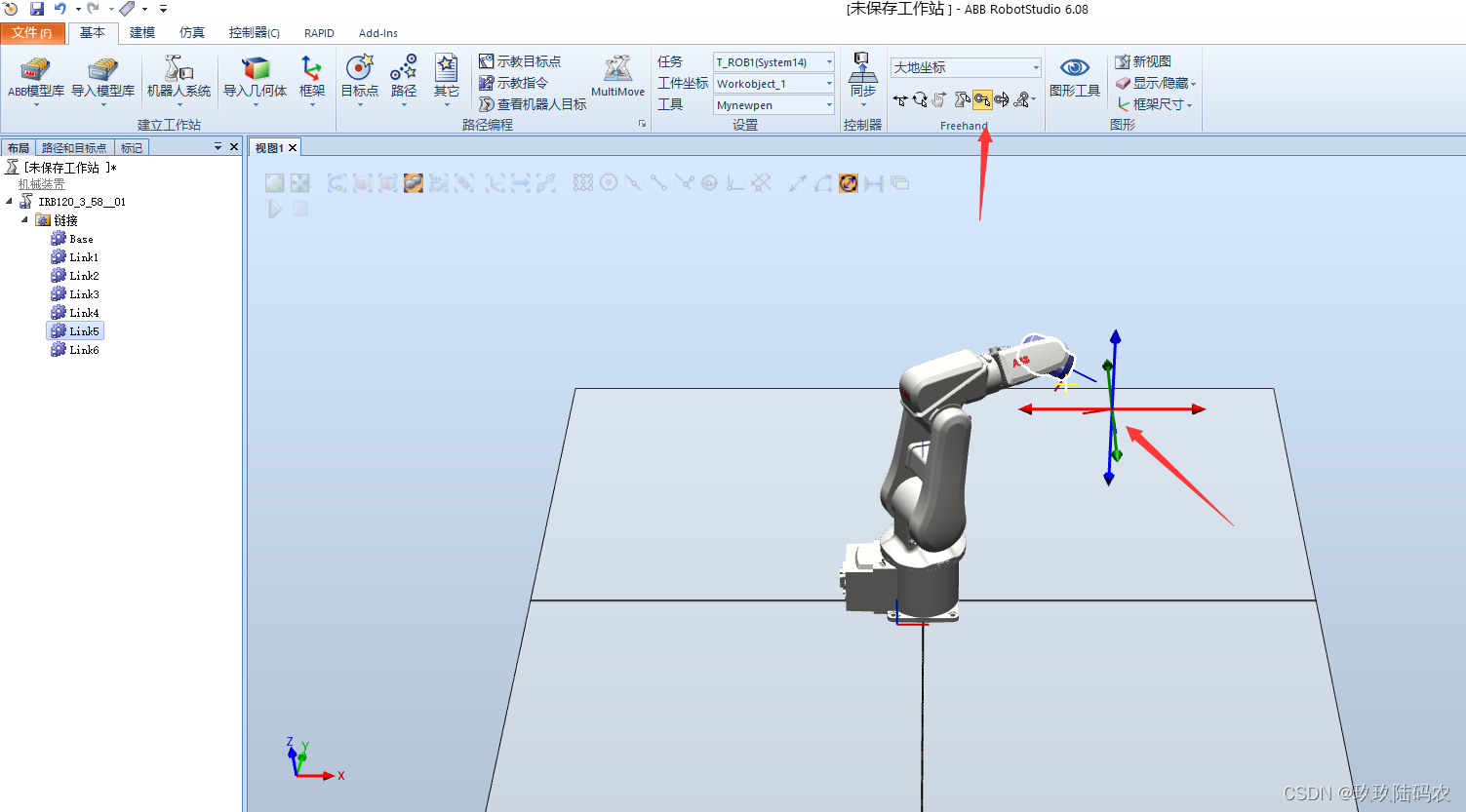Open 图形工具 graphics tools
This screenshot has width=1466, height=812.
[x=1075, y=76]
